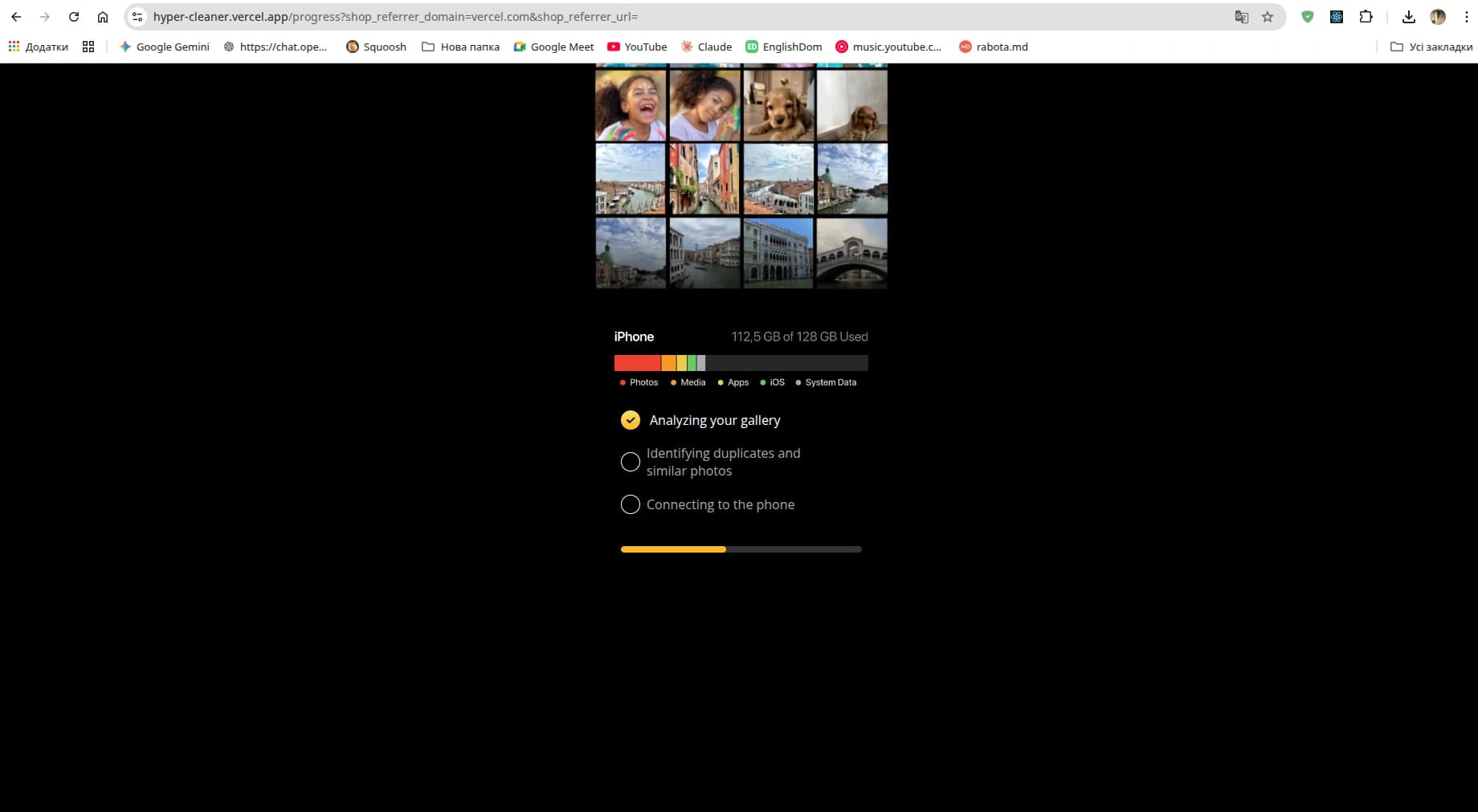The height and width of the screenshot is (812, 1478).
Task: Open the Google Gemini bookmark
Action: [x=165, y=47]
